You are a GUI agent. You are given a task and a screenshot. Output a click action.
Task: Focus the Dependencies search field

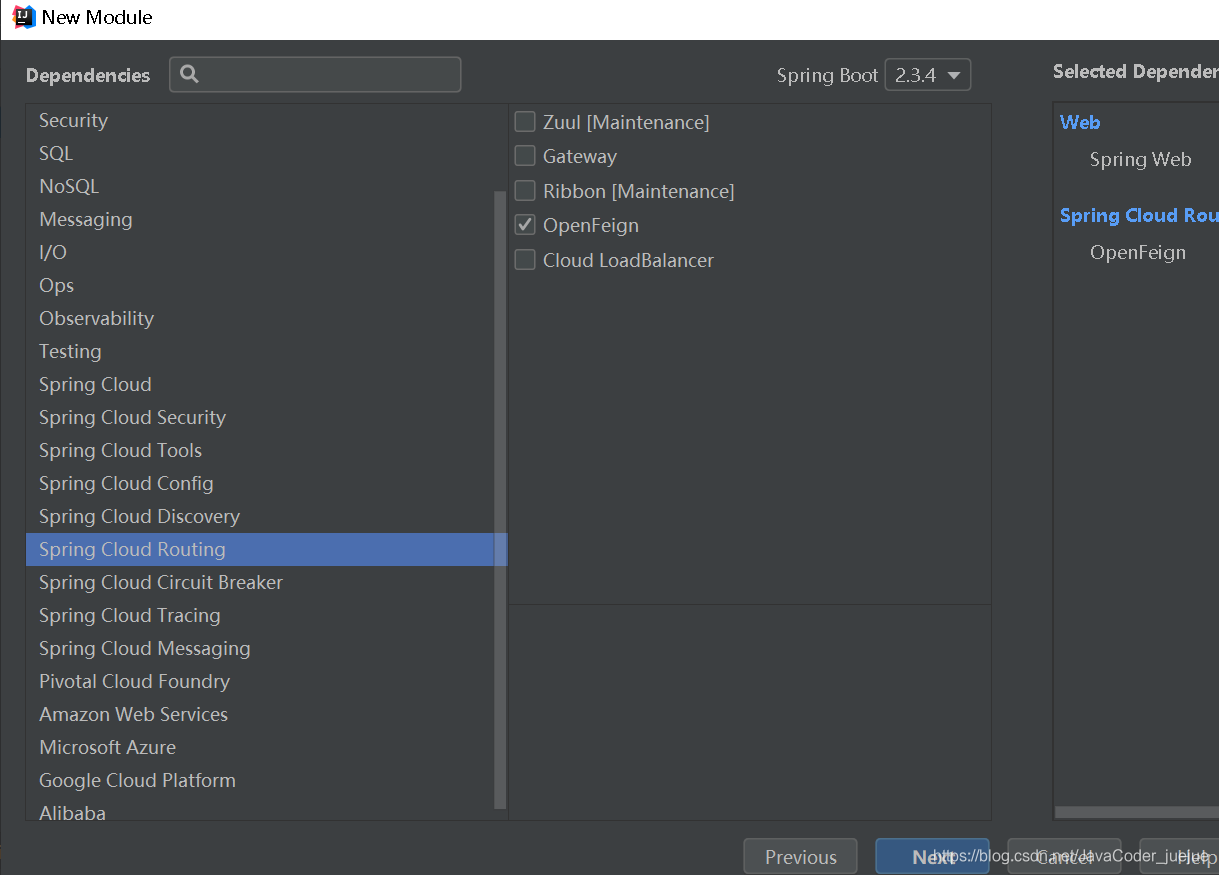315,75
